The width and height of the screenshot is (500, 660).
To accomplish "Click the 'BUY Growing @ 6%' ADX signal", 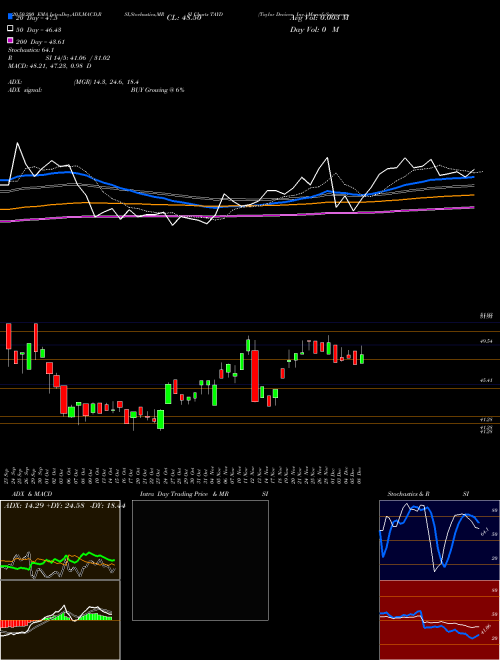I will pos(157,90).
